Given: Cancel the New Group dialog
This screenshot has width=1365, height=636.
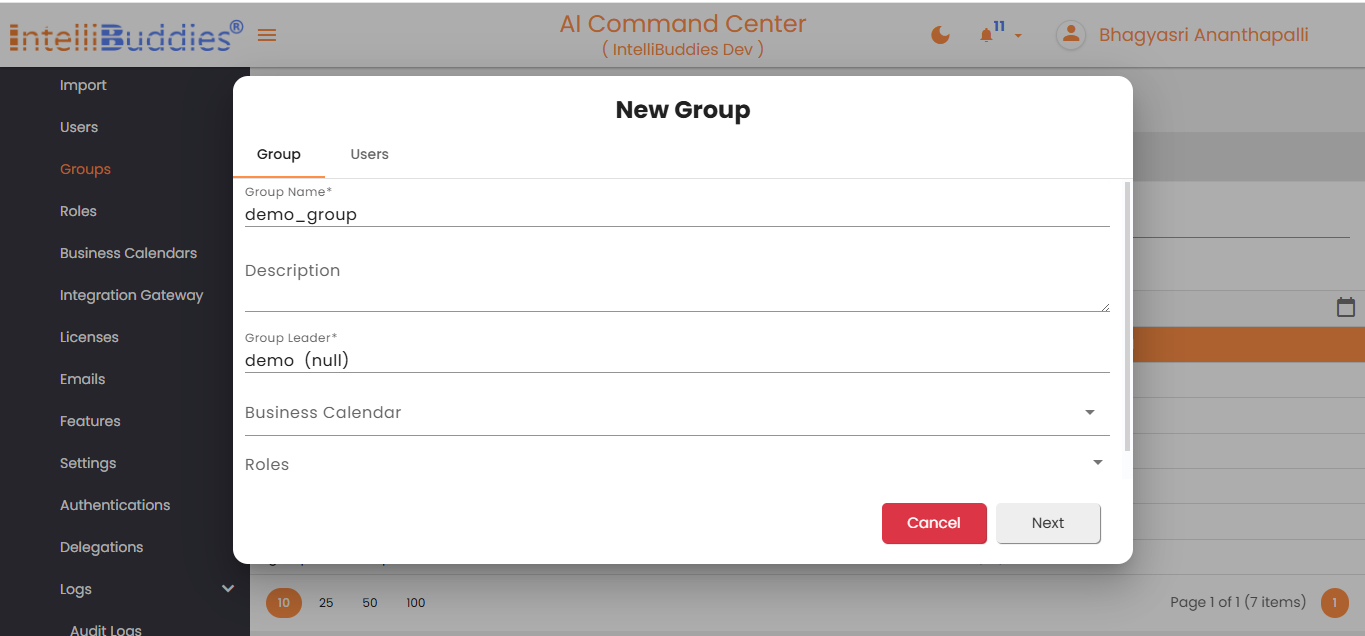Looking at the screenshot, I should point(933,523).
